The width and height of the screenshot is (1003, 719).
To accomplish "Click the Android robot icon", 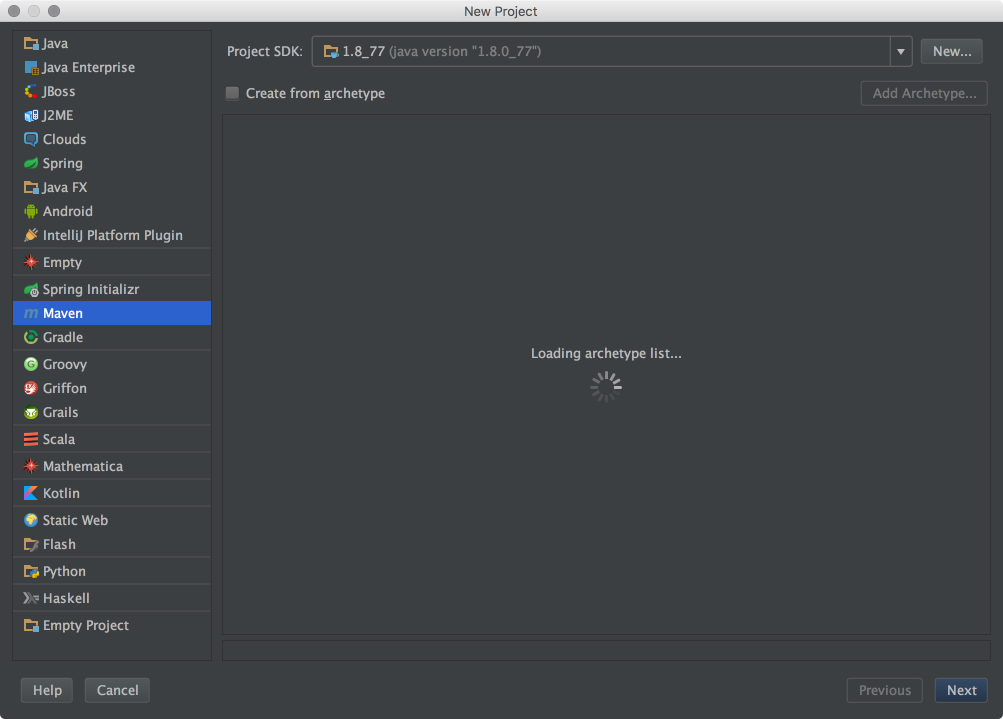I will (x=31, y=212).
